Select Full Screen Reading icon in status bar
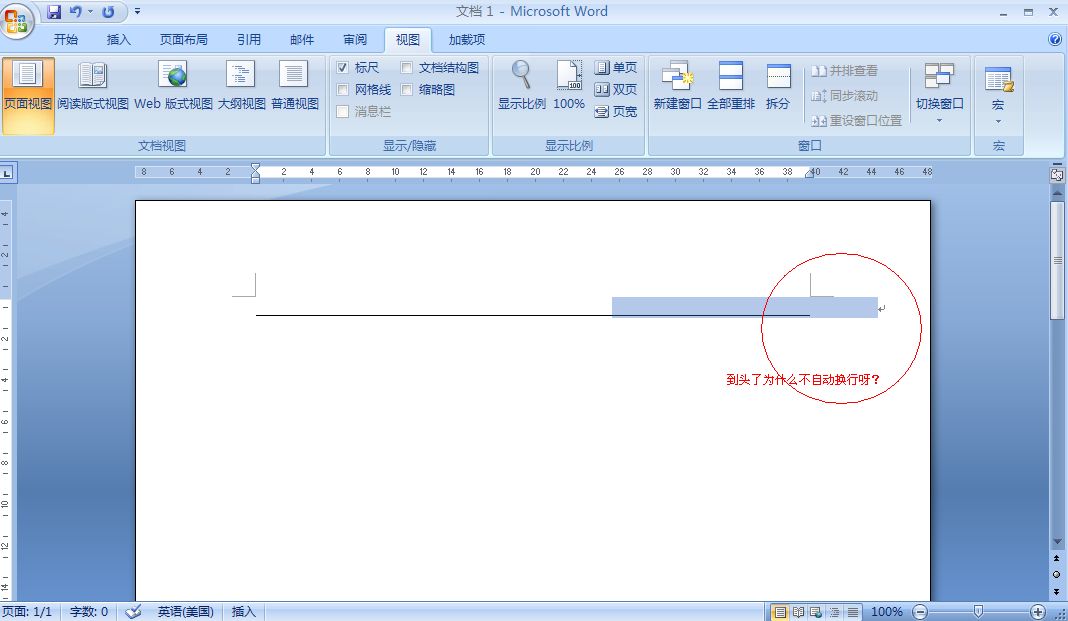The image size is (1068, 621). pyautogui.click(x=798, y=612)
